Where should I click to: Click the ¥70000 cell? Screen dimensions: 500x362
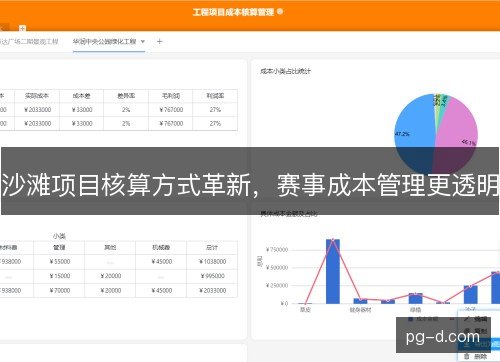click(60, 291)
